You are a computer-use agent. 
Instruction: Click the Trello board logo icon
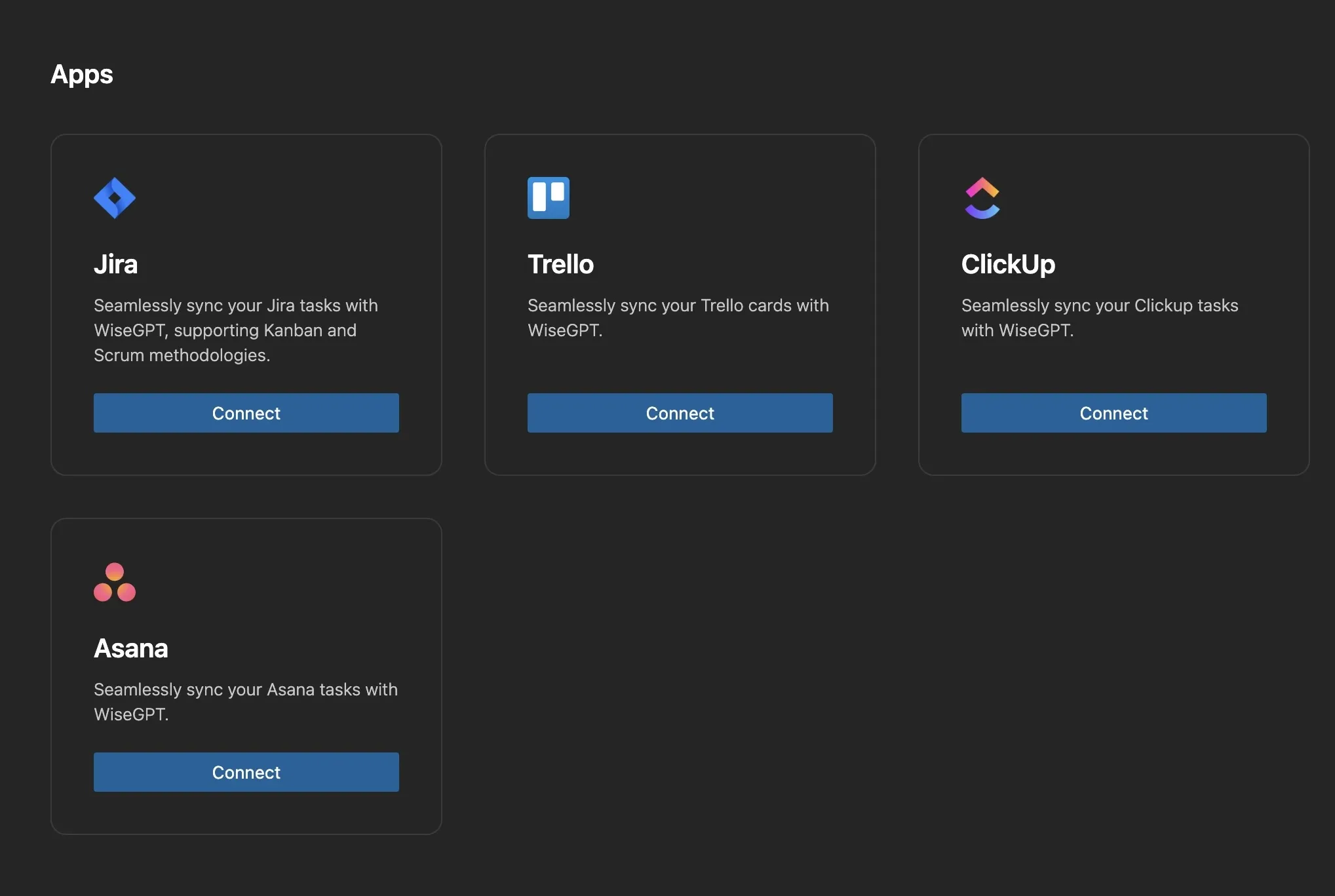coord(549,198)
